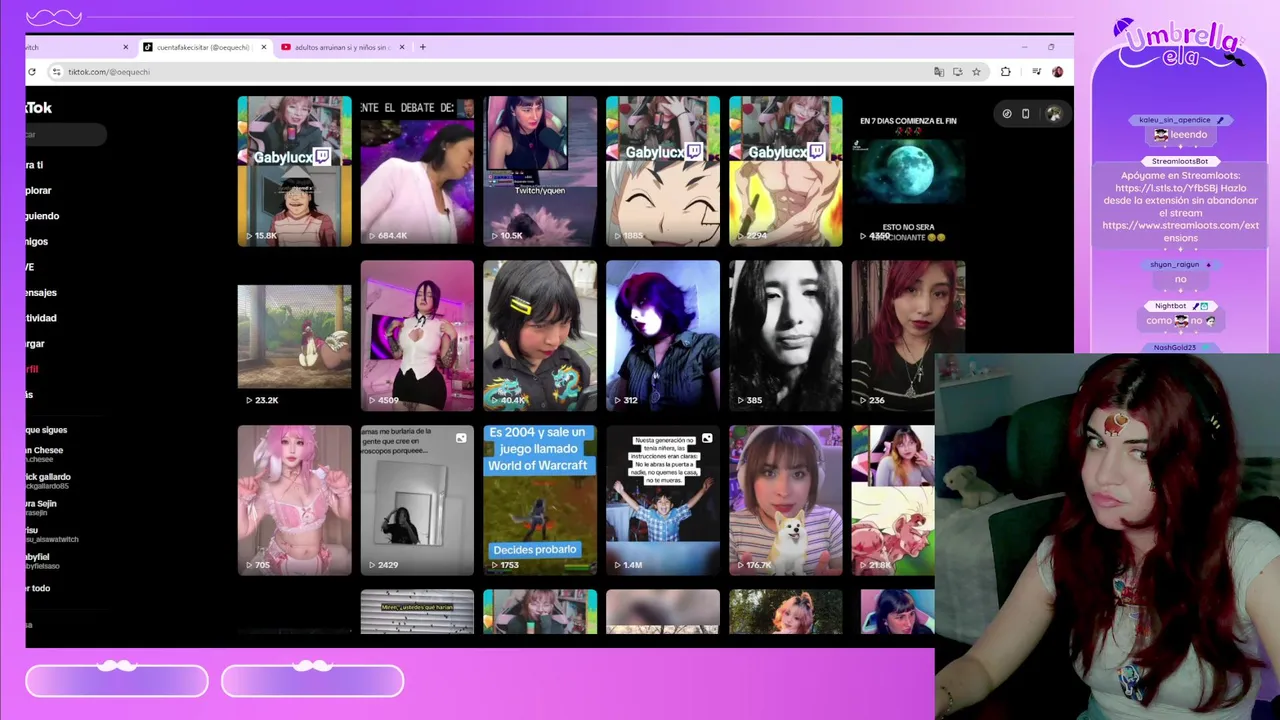1280x720 pixels.
Task: Open the mirror photo post with 2429 views
Action: coord(417,500)
